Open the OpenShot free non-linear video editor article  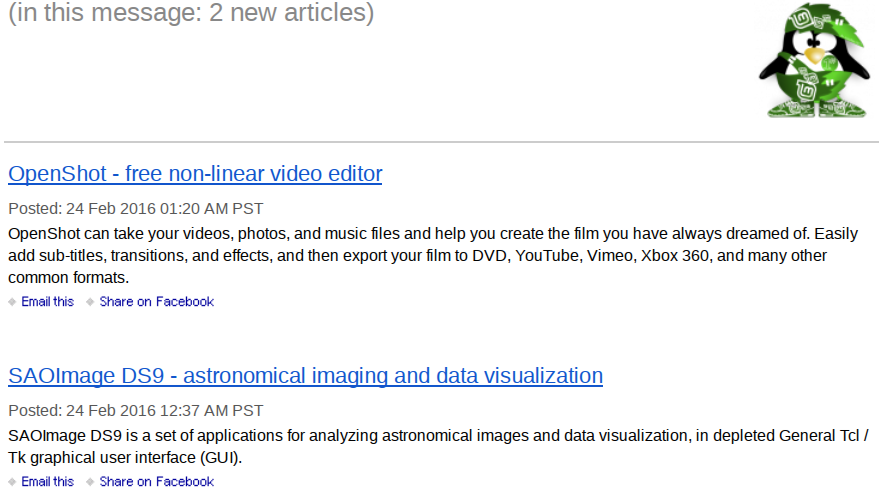(195, 174)
